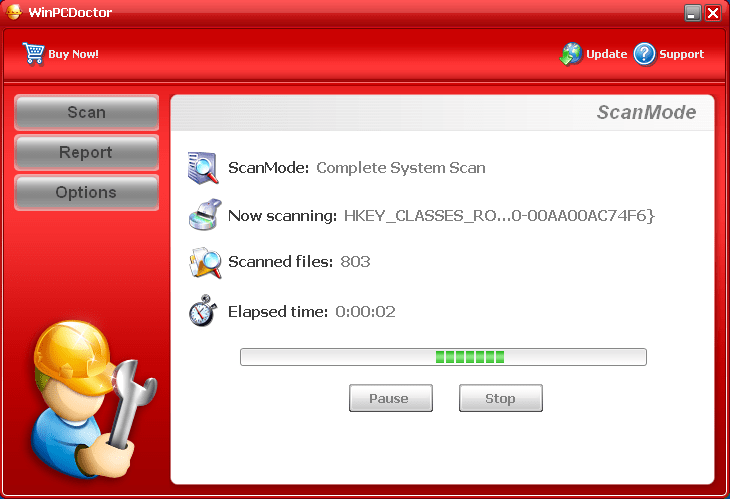Click the HKEY_CLASSES_ROOT scanning path text
Screen dimensions: 730x499
pos(499,215)
